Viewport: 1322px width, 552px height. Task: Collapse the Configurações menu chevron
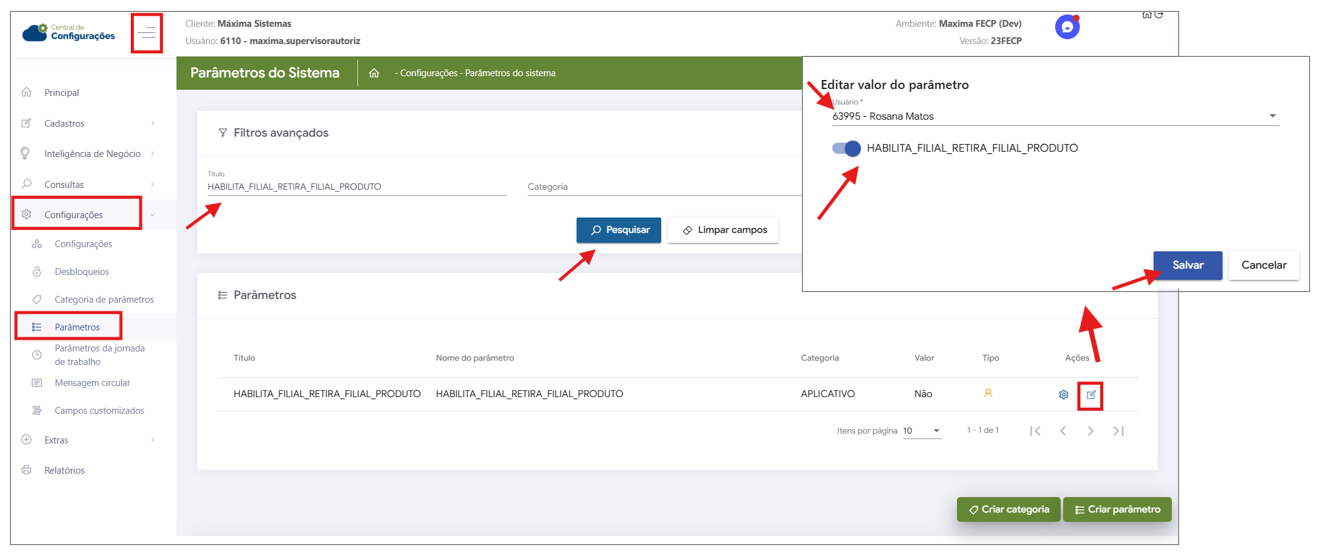pos(153,215)
